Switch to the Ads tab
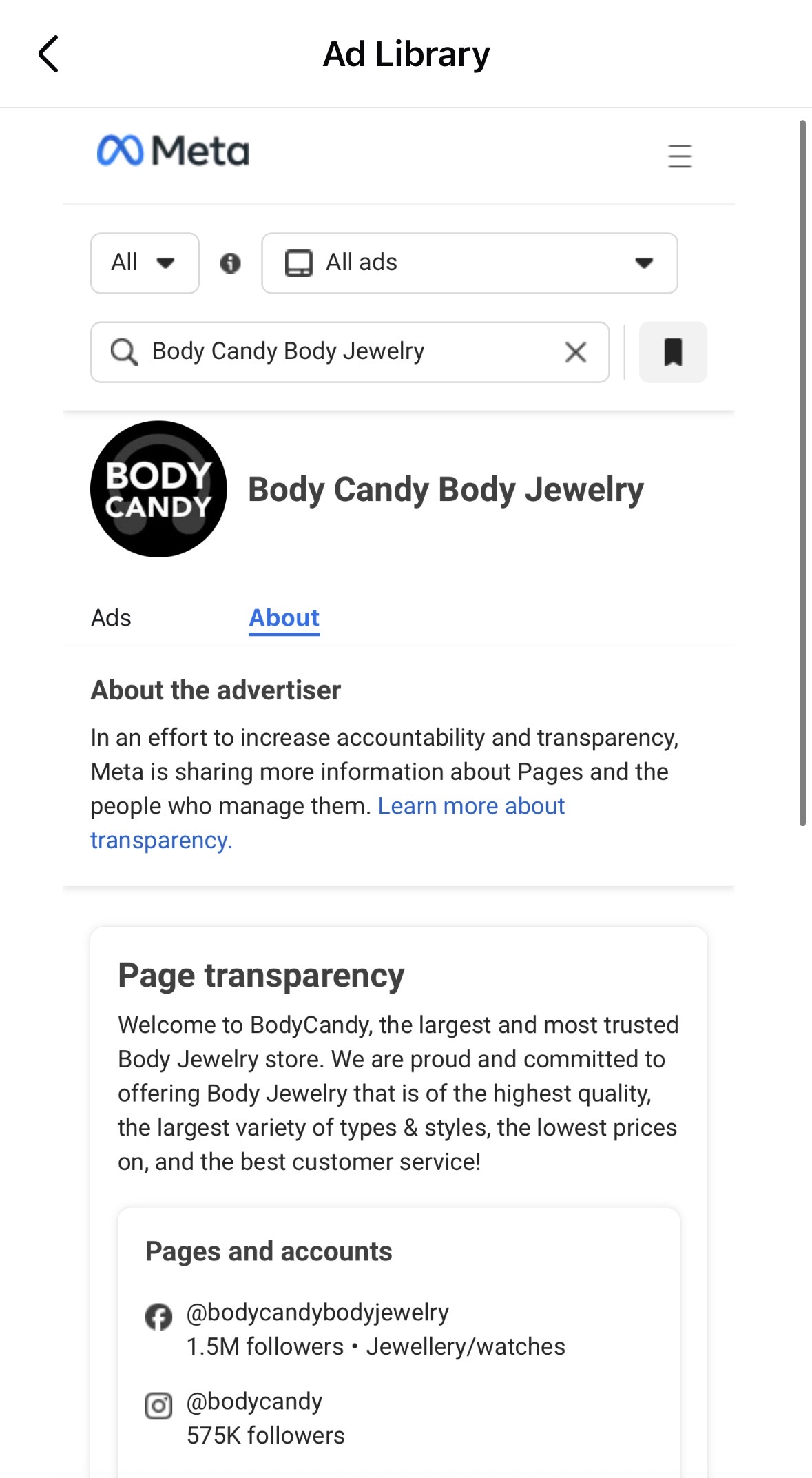Viewport: 812px width, 1478px height. 111,618
